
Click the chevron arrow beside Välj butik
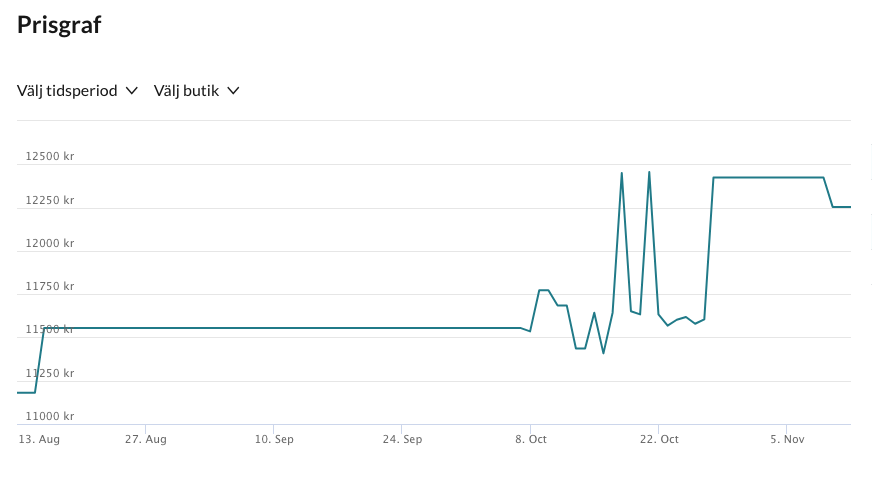click(x=233, y=91)
